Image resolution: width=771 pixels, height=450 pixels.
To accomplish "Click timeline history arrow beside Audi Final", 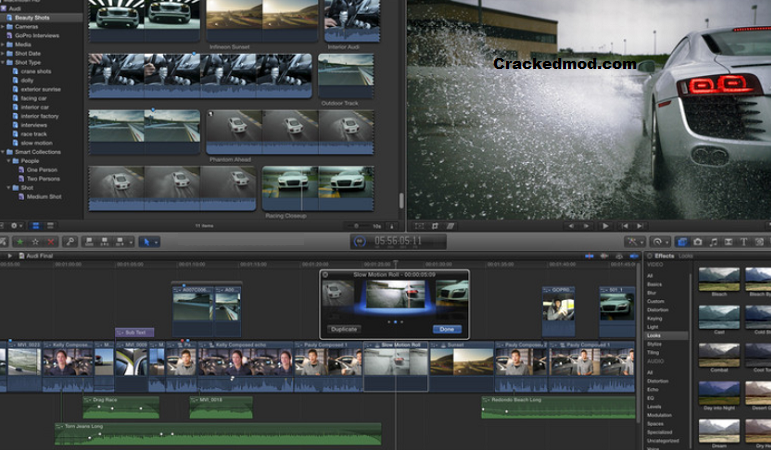I will pyautogui.click(x=9, y=256).
